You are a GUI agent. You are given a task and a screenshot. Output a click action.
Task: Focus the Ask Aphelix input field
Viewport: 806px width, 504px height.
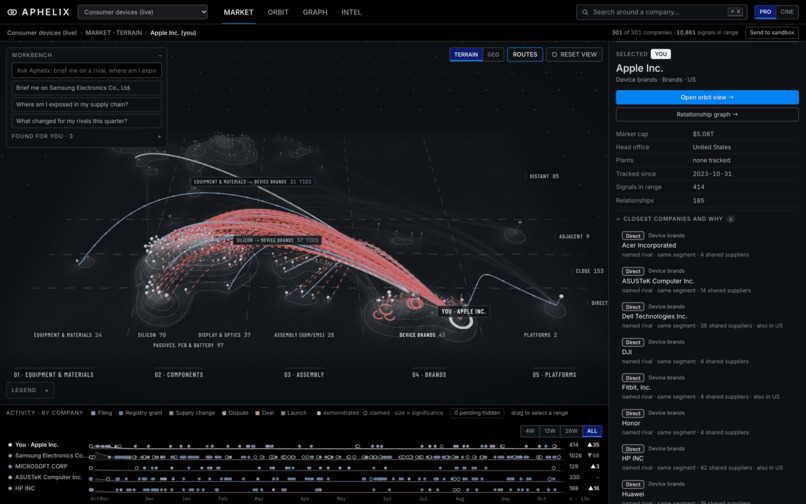click(x=86, y=70)
